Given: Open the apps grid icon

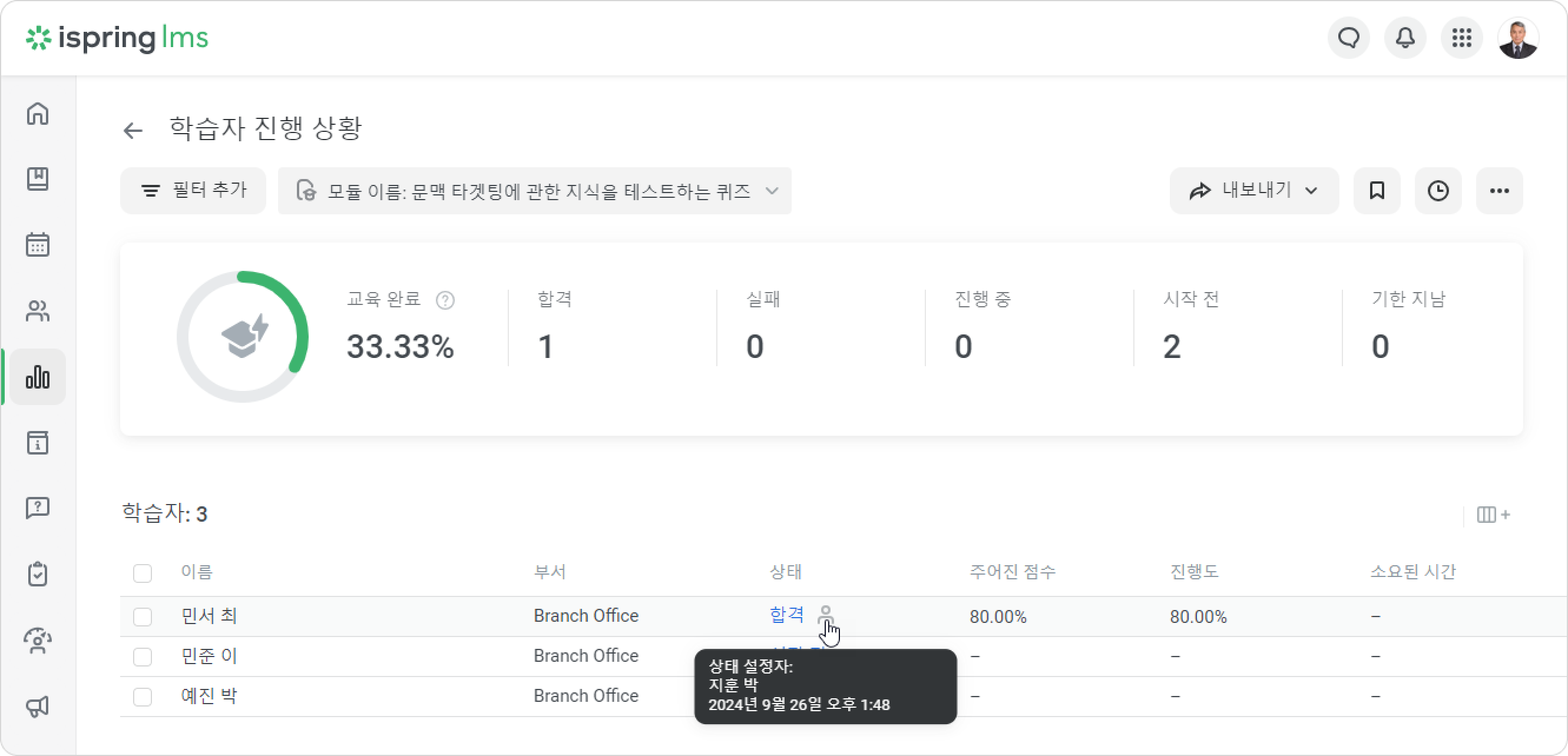Looking at the screenshot, I should (x=1461, y=38).
